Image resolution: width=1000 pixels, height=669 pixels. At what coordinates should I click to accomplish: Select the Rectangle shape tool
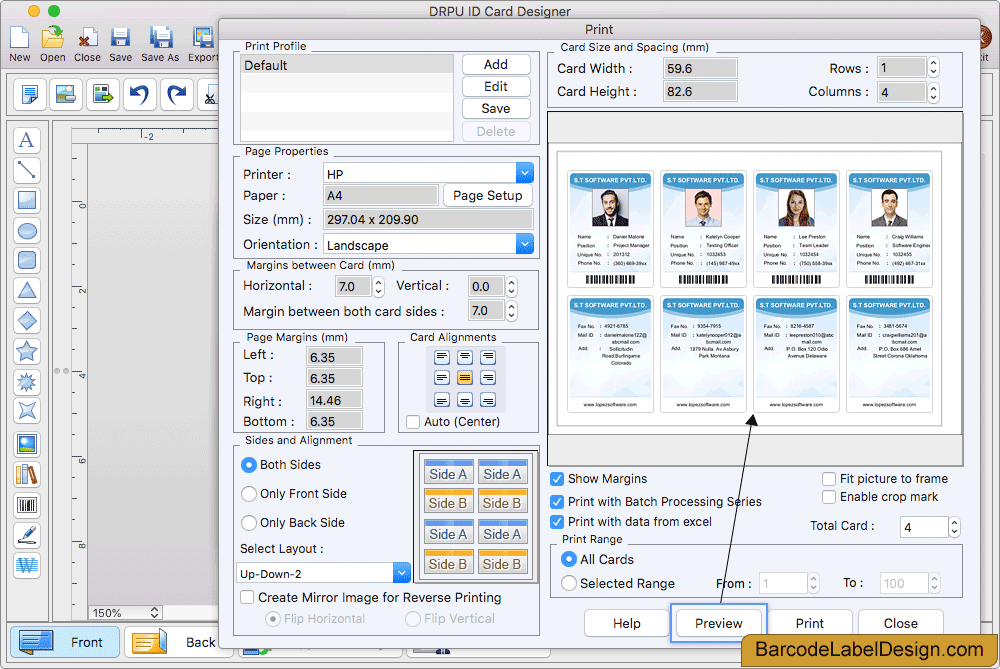tap(27, 200)
